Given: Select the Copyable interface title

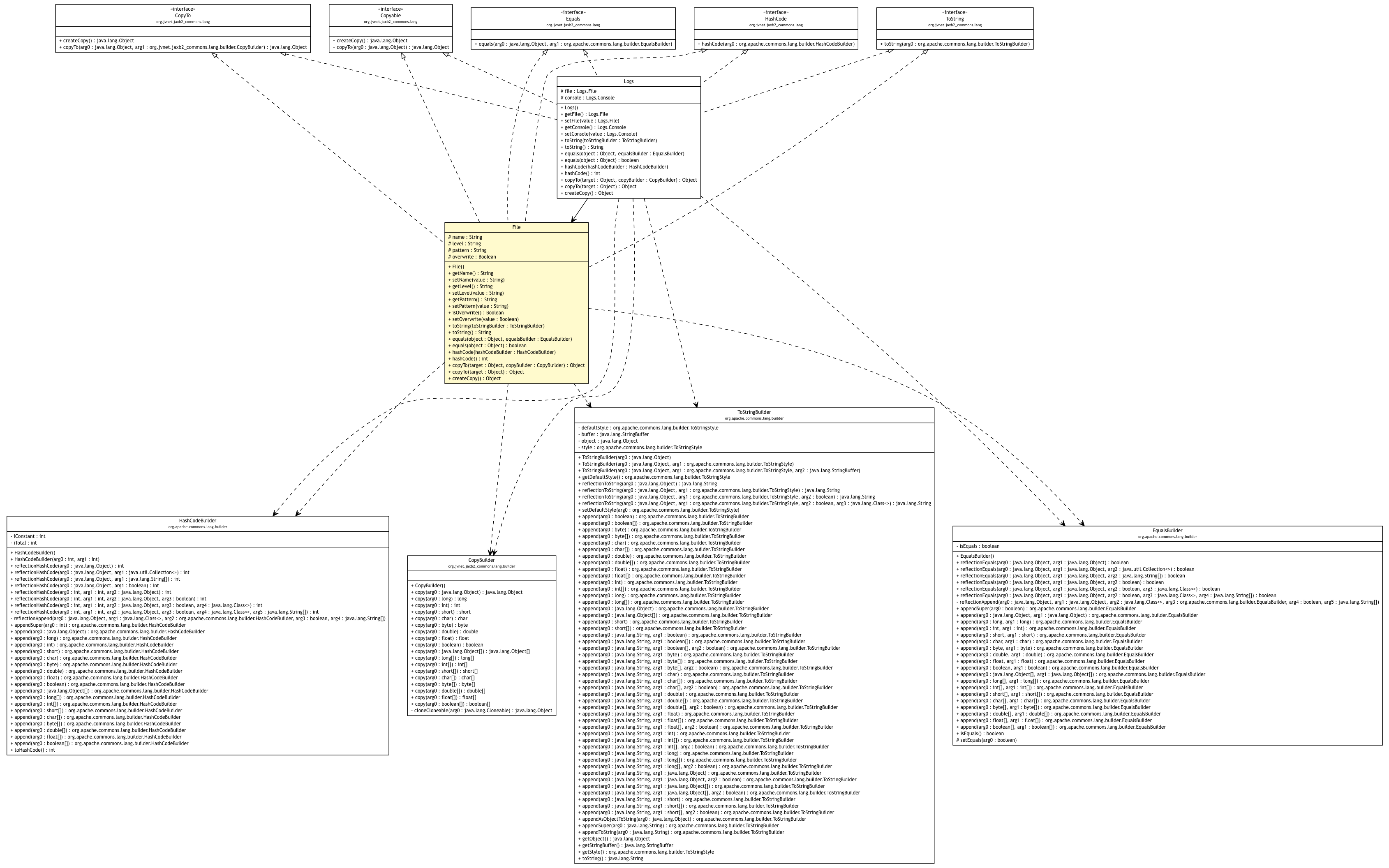Looking at the screenshot, I should 391,16.
